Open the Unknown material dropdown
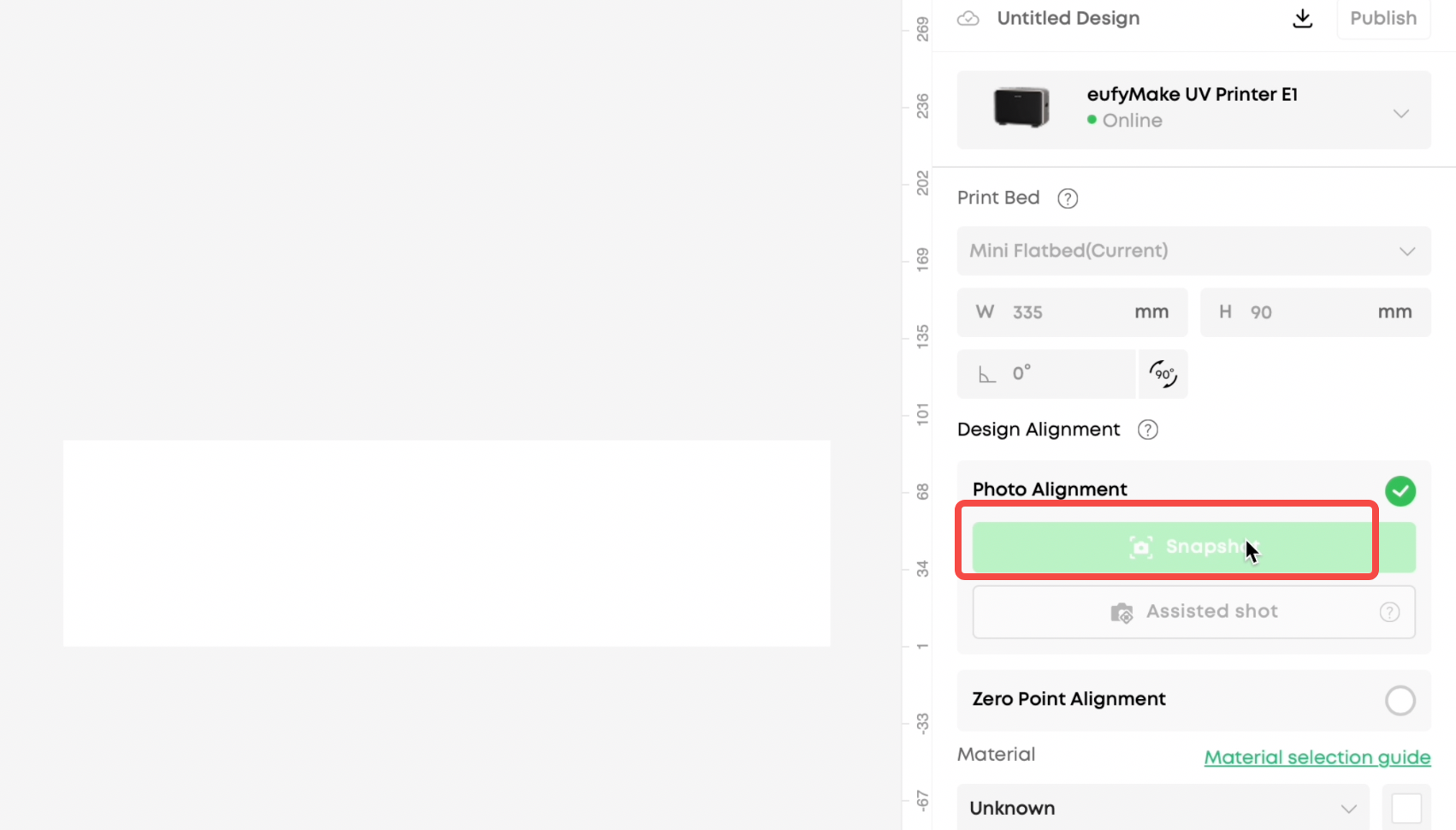1456x830 pixels. tap(1163, 808)
